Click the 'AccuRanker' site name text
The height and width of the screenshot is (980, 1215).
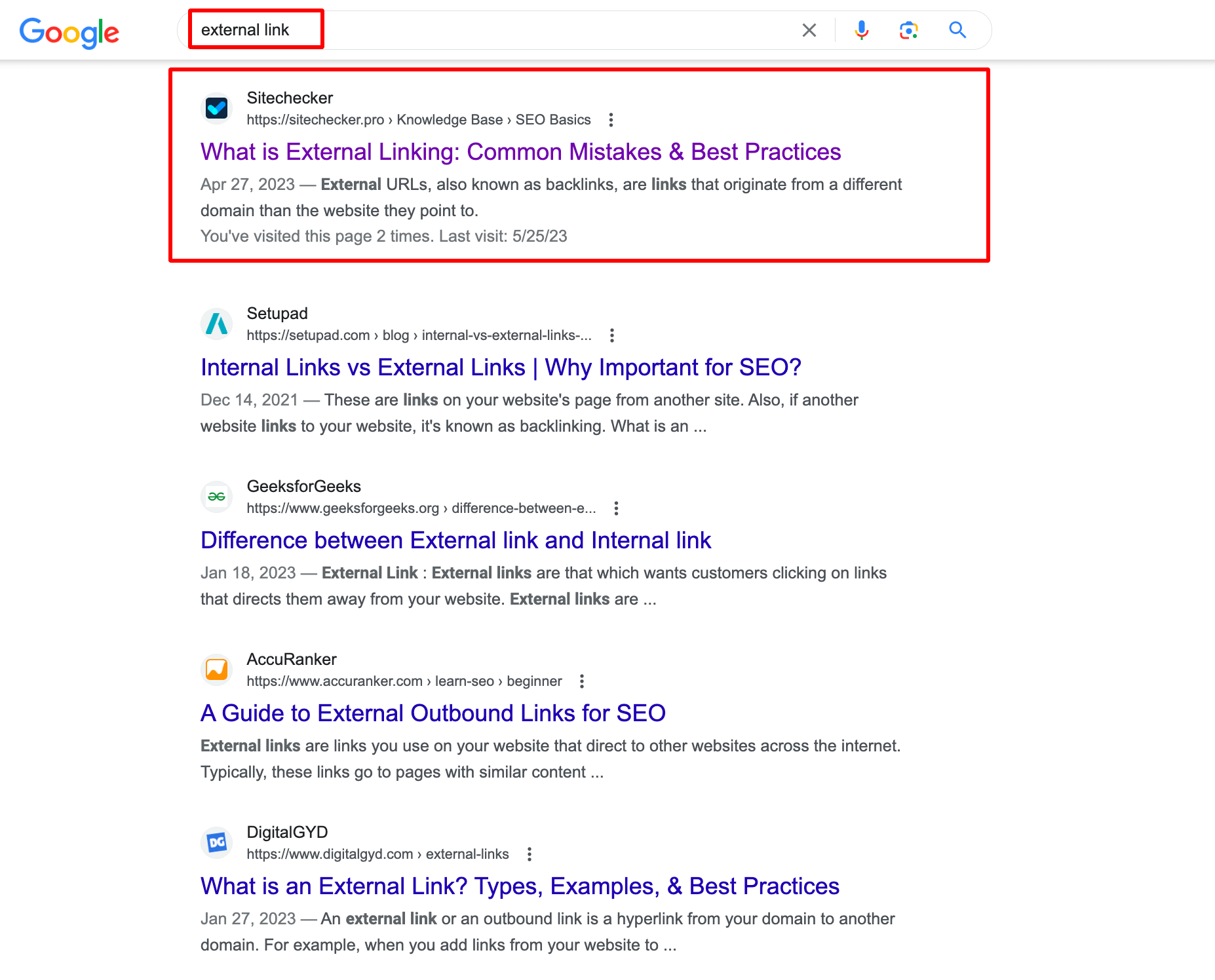tap(292, 660)
